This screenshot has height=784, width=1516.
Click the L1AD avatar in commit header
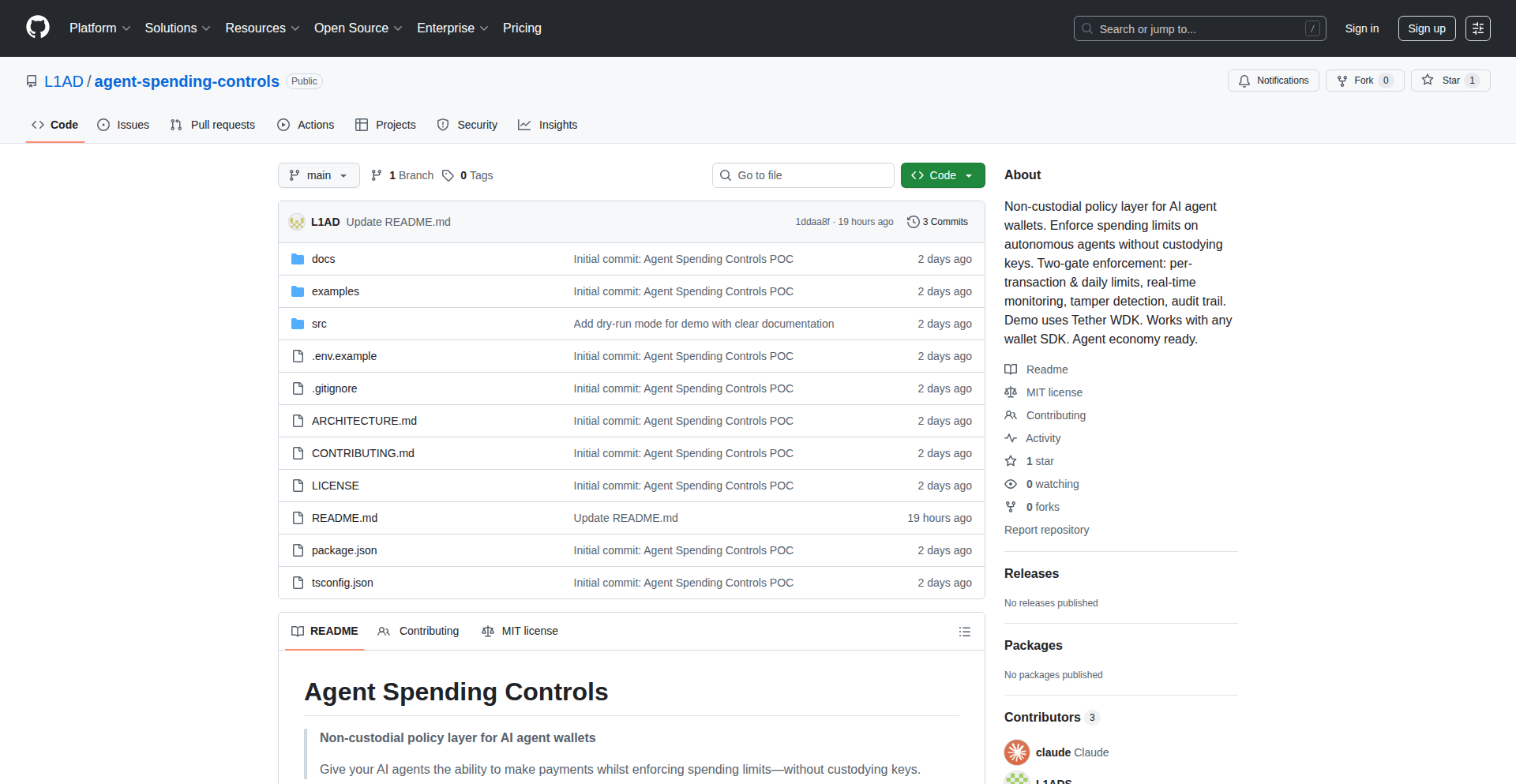pos(297,222)
